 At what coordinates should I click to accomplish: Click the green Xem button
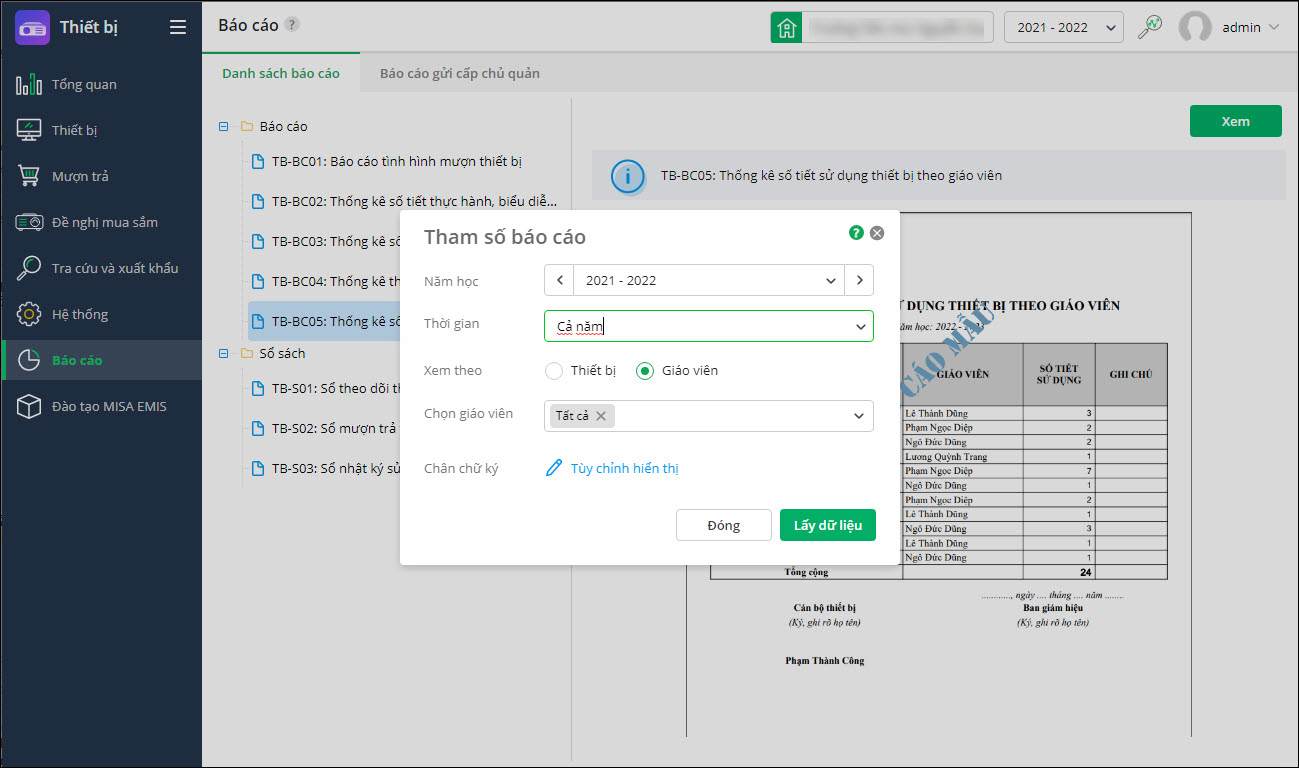coord(1235,121)
